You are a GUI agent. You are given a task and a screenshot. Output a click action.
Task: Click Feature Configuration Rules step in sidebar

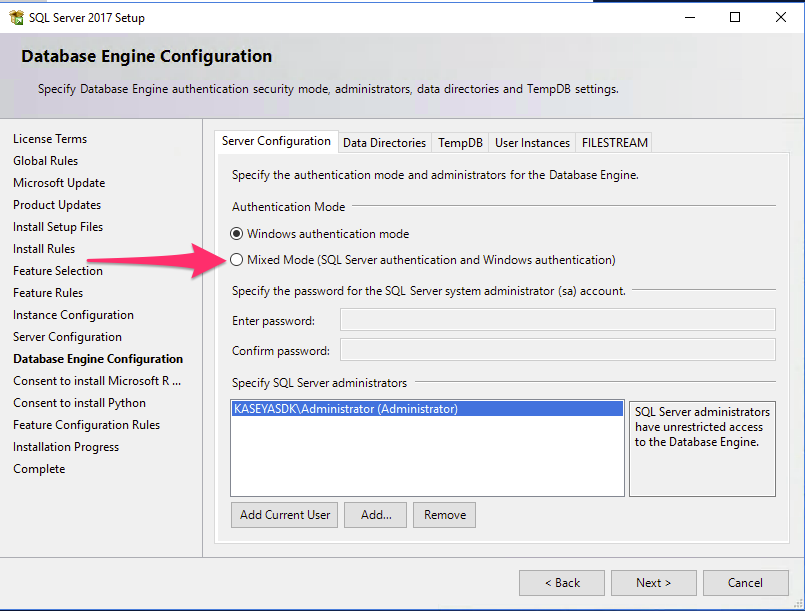(86, 425)
